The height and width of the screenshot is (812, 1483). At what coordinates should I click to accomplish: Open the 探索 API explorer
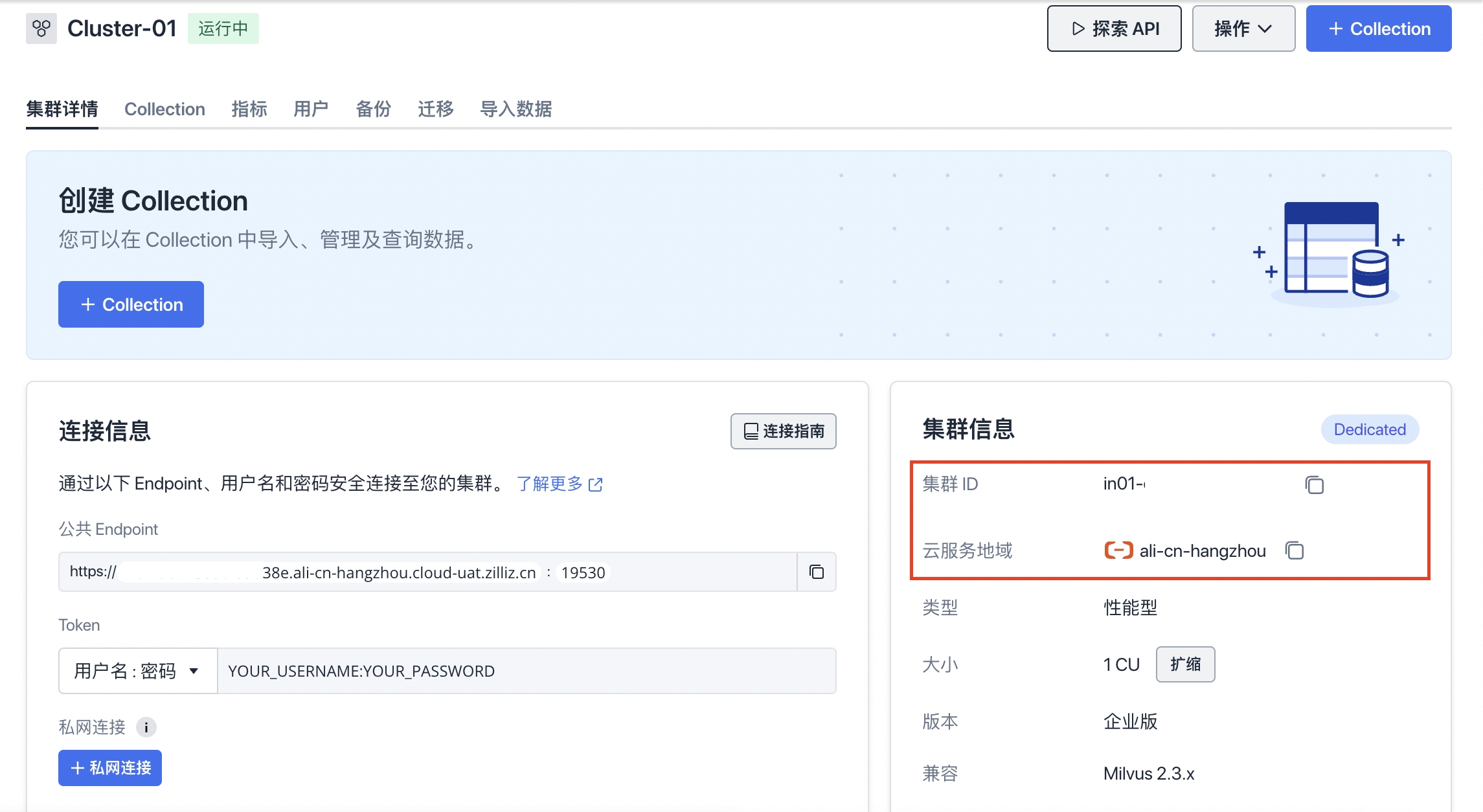point(1114,28)
